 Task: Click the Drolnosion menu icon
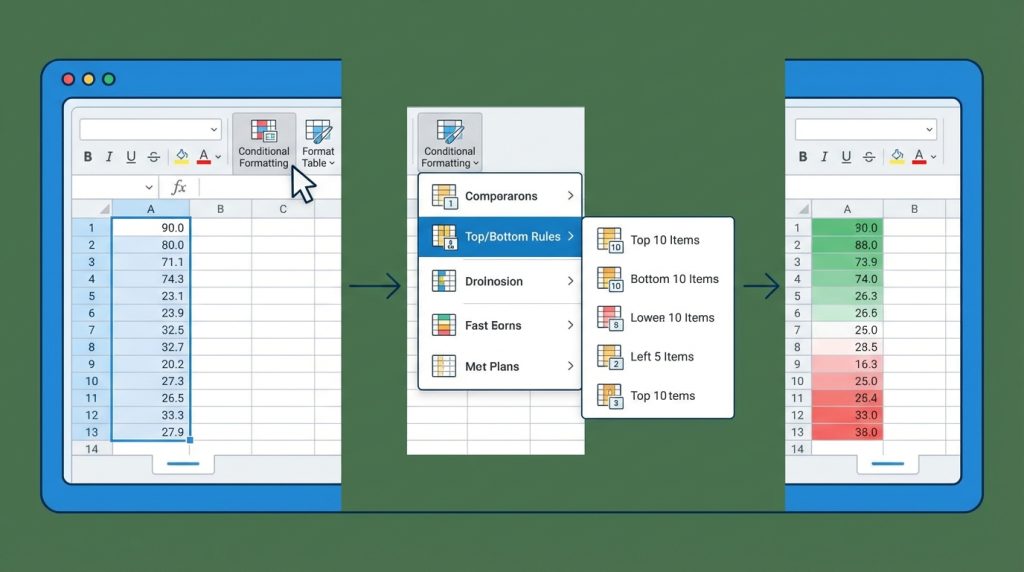coord(444,281)
